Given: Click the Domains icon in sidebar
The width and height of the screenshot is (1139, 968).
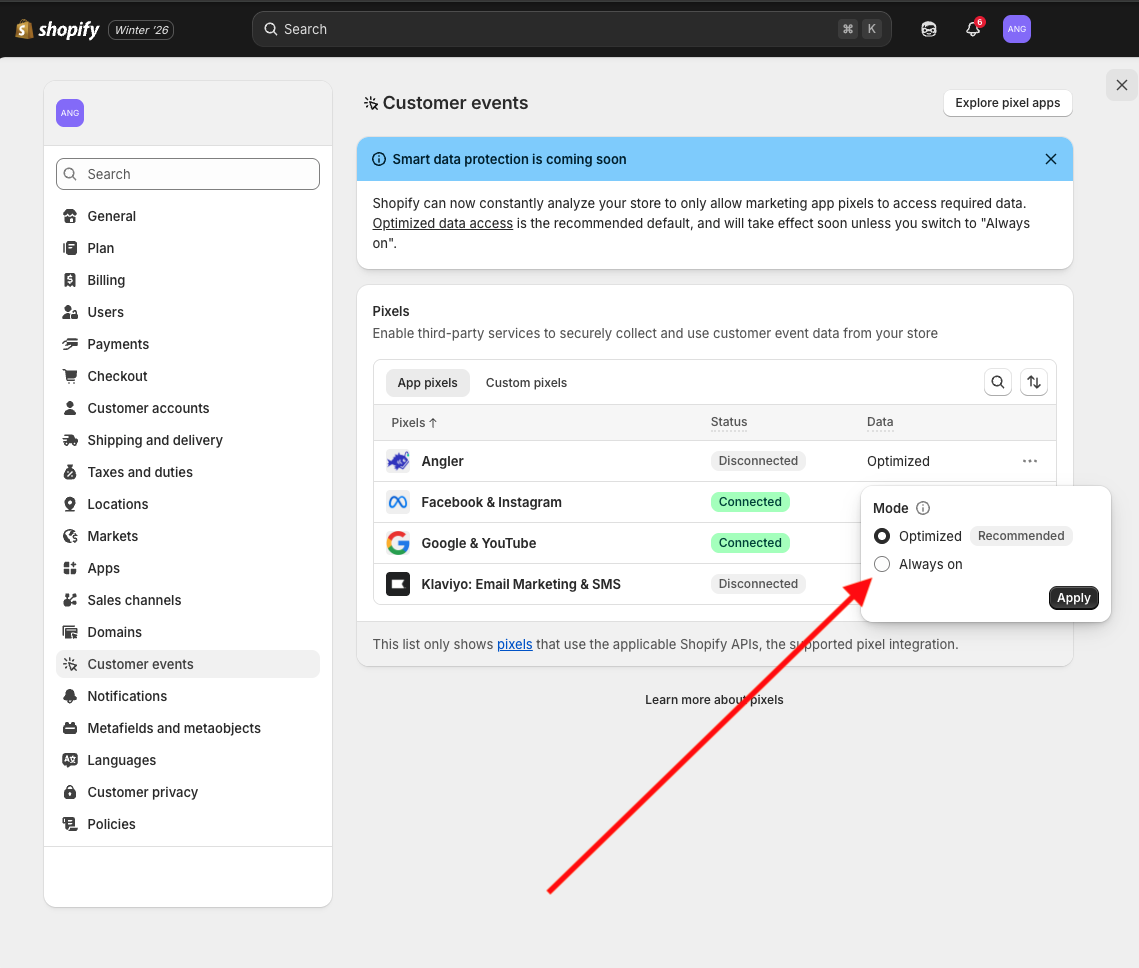Looking at the screenshot, I should tap(70, 632).
